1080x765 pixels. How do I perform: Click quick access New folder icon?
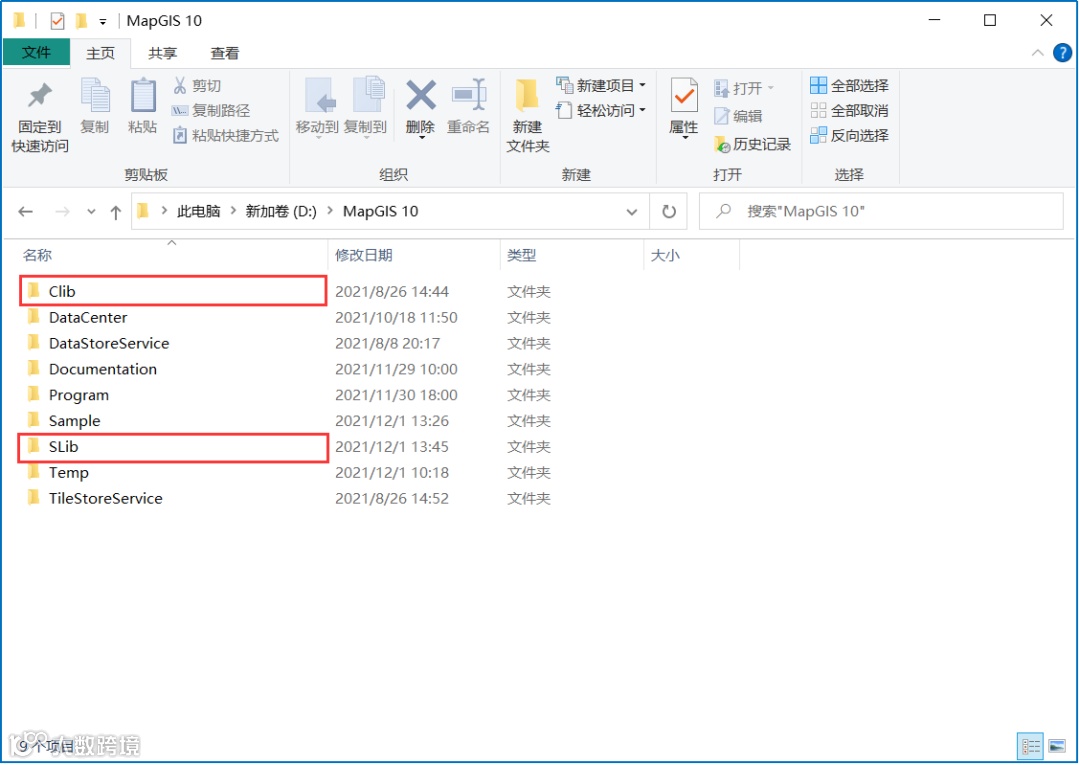[x=81, y=21]
